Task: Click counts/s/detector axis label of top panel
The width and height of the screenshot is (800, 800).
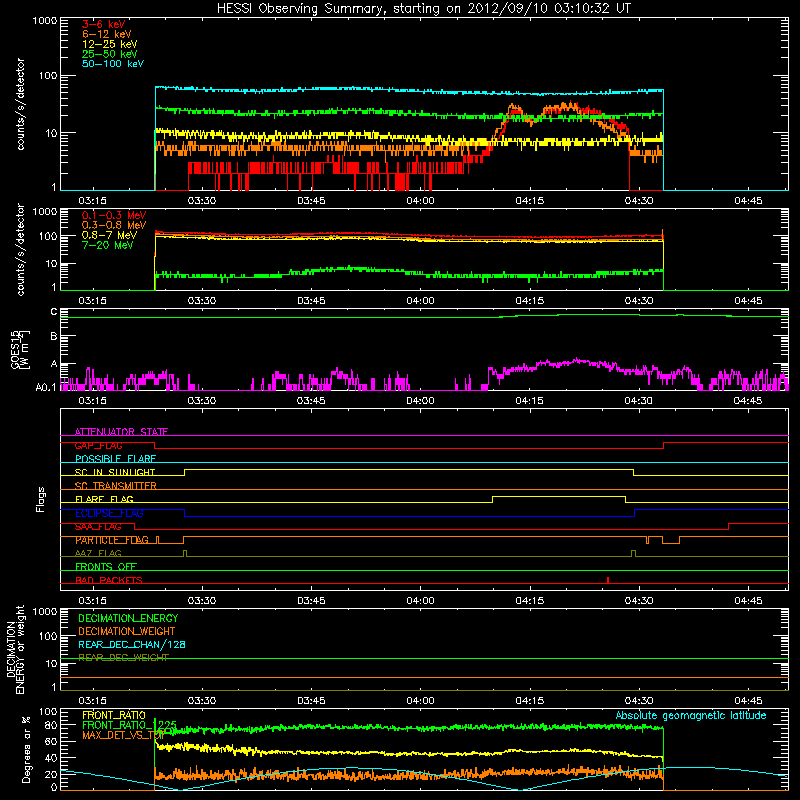Action: [20, 104]
